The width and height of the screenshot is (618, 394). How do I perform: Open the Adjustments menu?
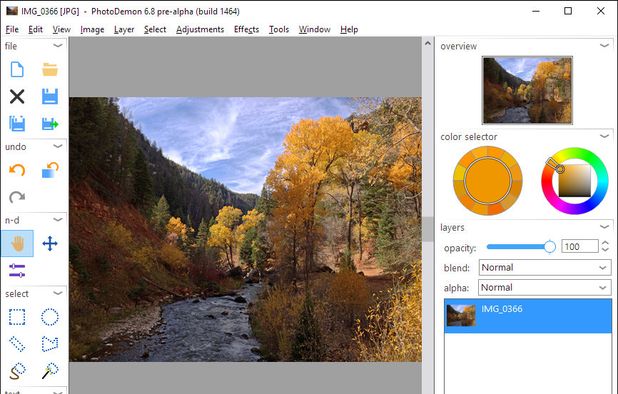tap(200, 30)
